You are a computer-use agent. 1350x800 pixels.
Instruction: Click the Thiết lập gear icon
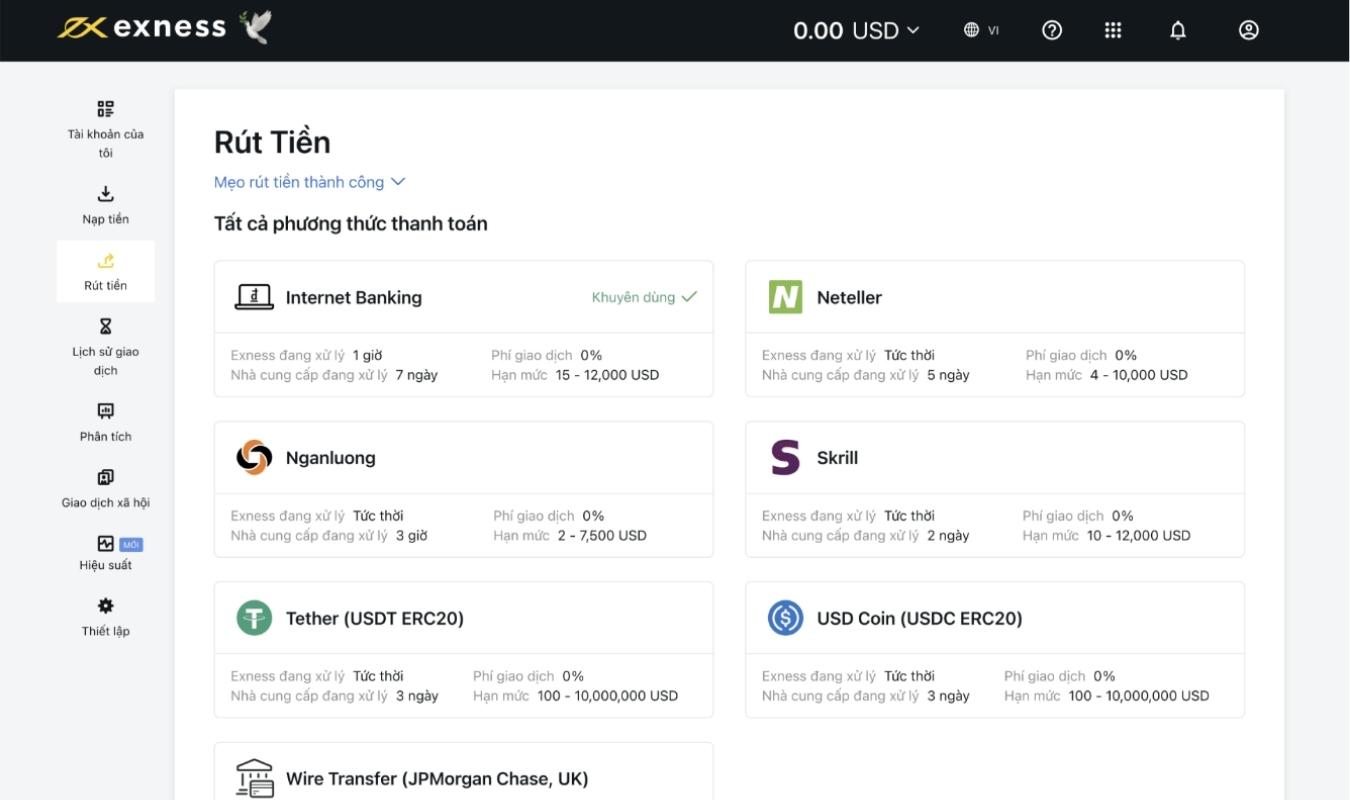pos(105,606)
